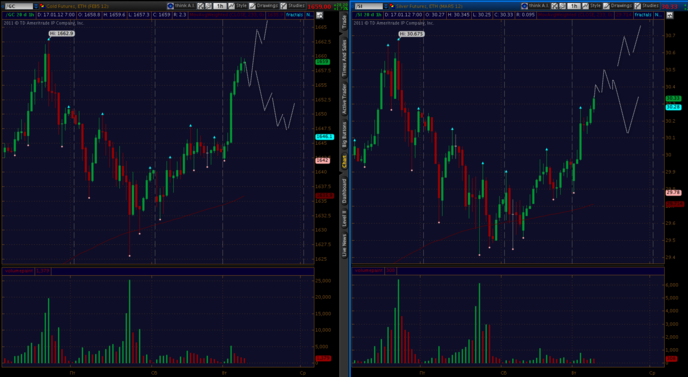Screen dimensions: 688x377
Task: Click the collapse icon in the silver chart's study header
Action: (669, 15)
